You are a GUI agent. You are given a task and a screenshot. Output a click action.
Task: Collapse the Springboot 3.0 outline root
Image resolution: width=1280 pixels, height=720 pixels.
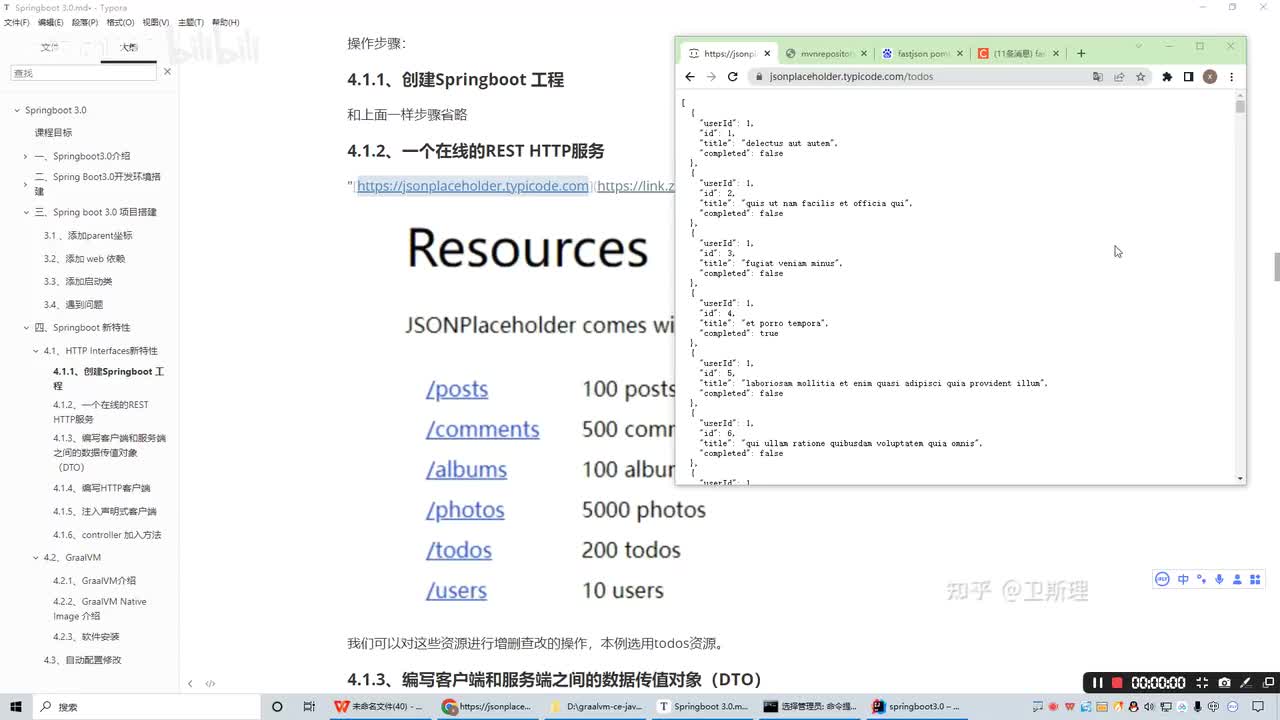pos(17,111)
